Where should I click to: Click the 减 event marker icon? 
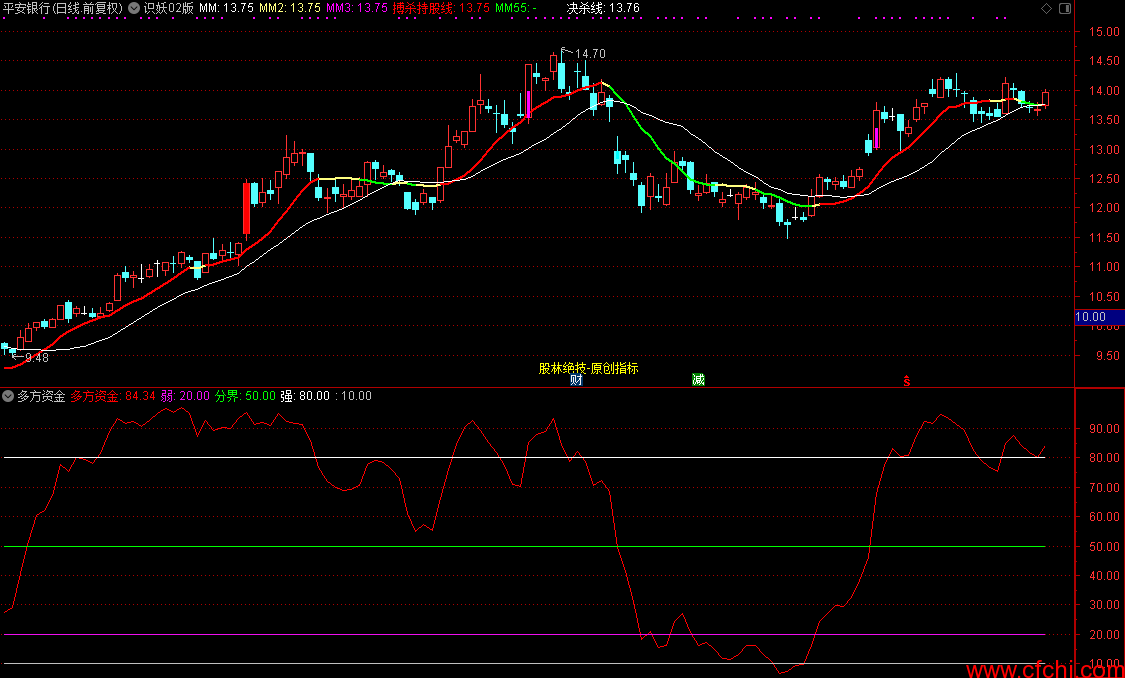pyautogui.click(x=698, y=380)
